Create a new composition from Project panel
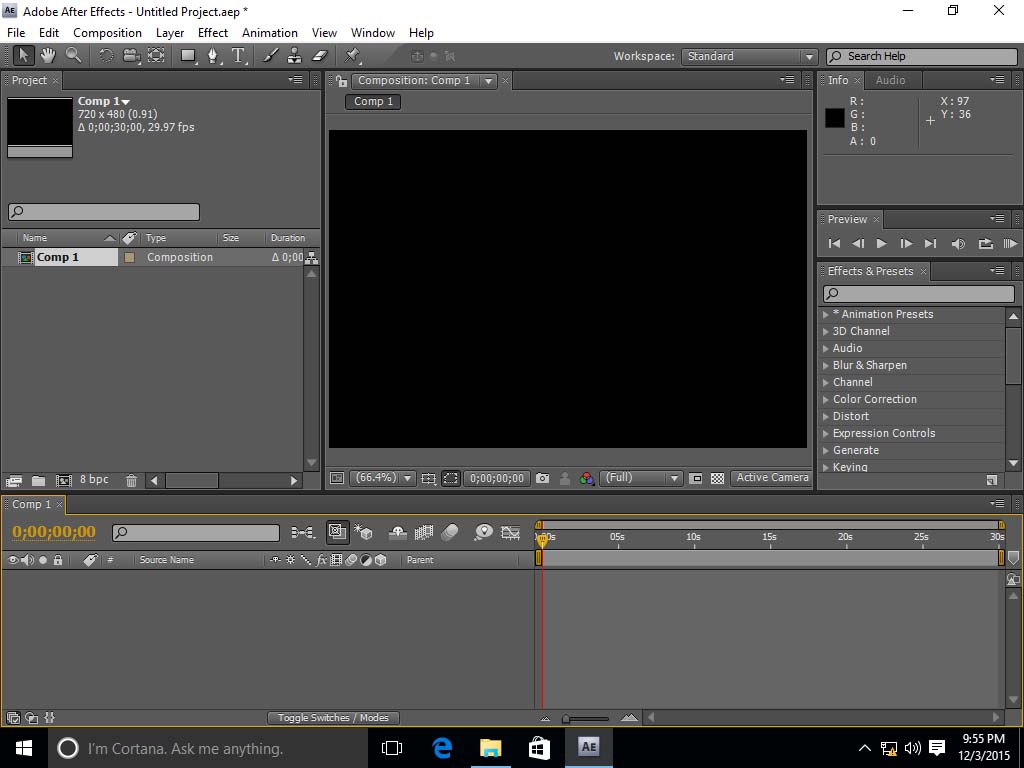 63,481
